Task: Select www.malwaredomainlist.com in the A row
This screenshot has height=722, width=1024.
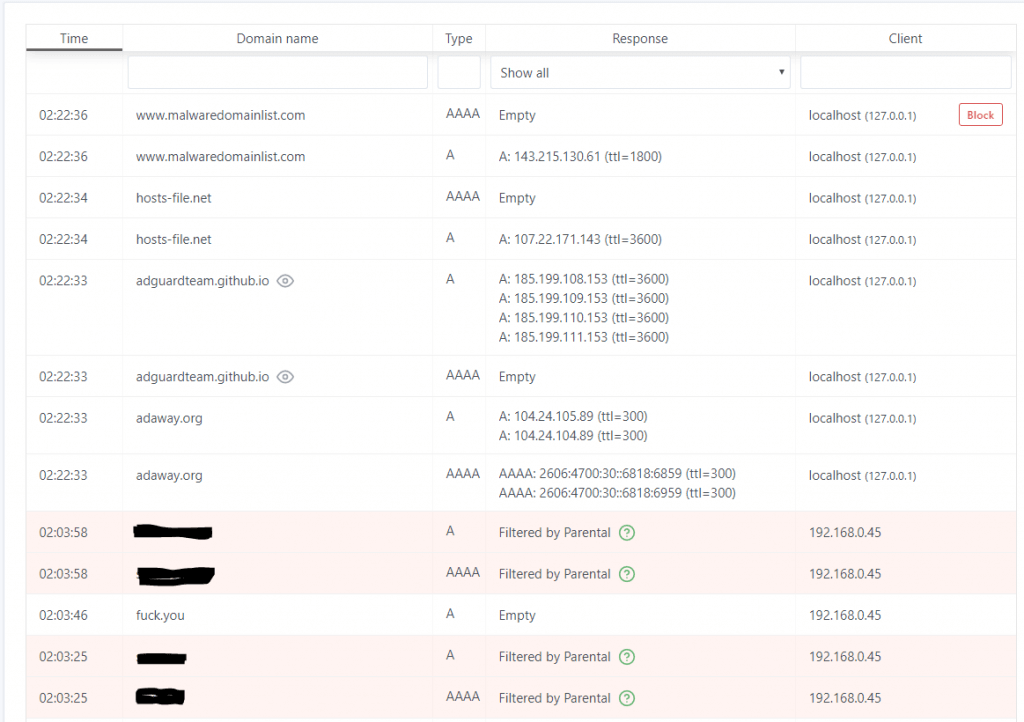Action: (220, 157)
